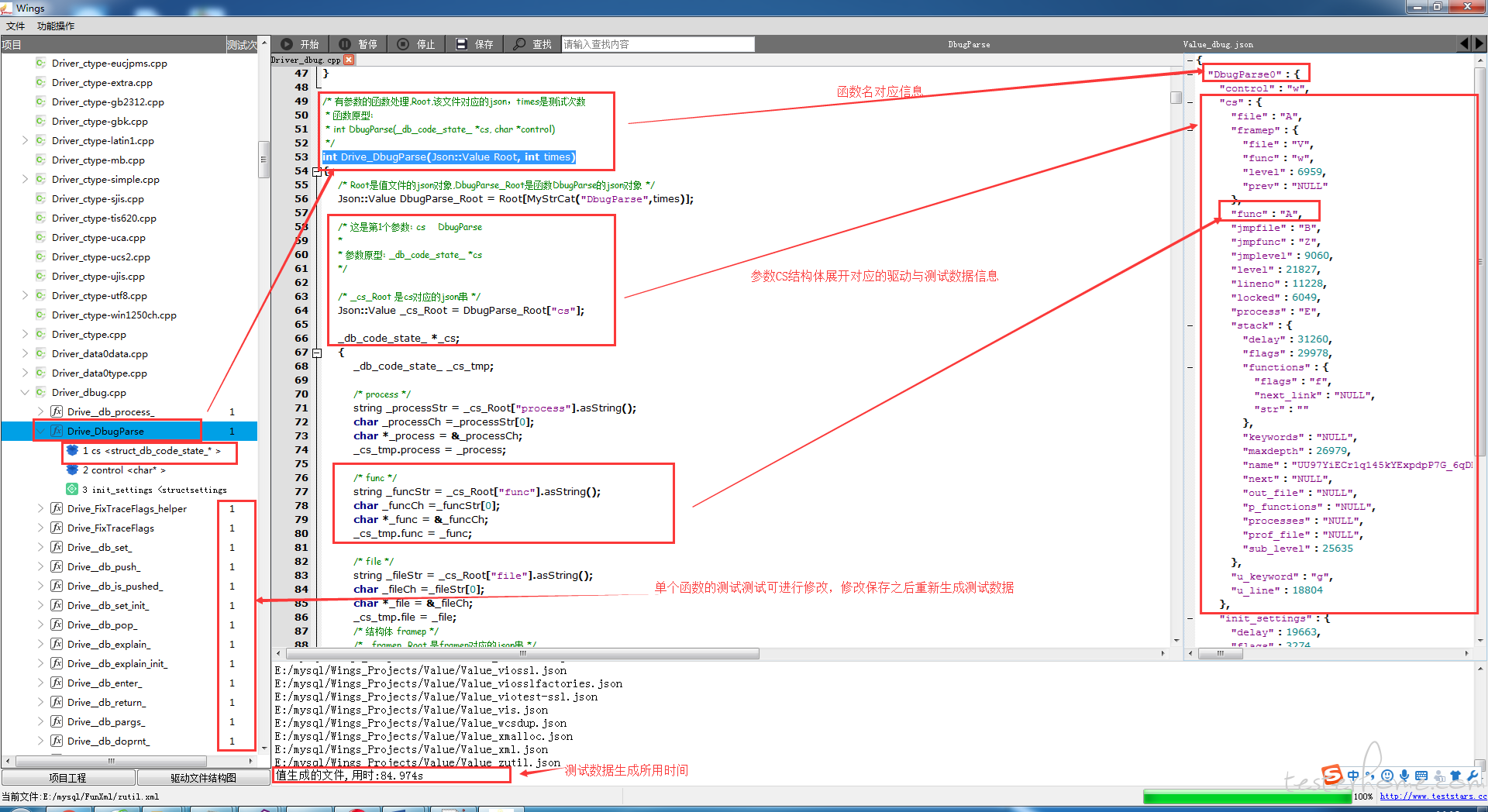Click the function icon of Drive__db_enter_
The width and height of the screenshot is (1488, 812).
pos(57,683)
